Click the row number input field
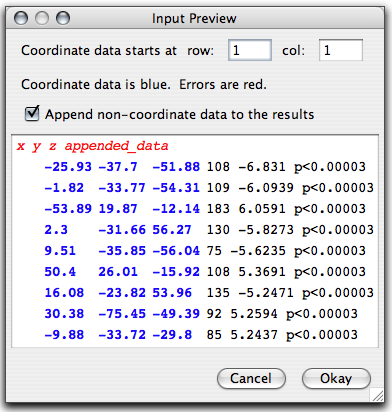Image resolution: width=392 pixels, height=412 pixels. tap(250, 50)
